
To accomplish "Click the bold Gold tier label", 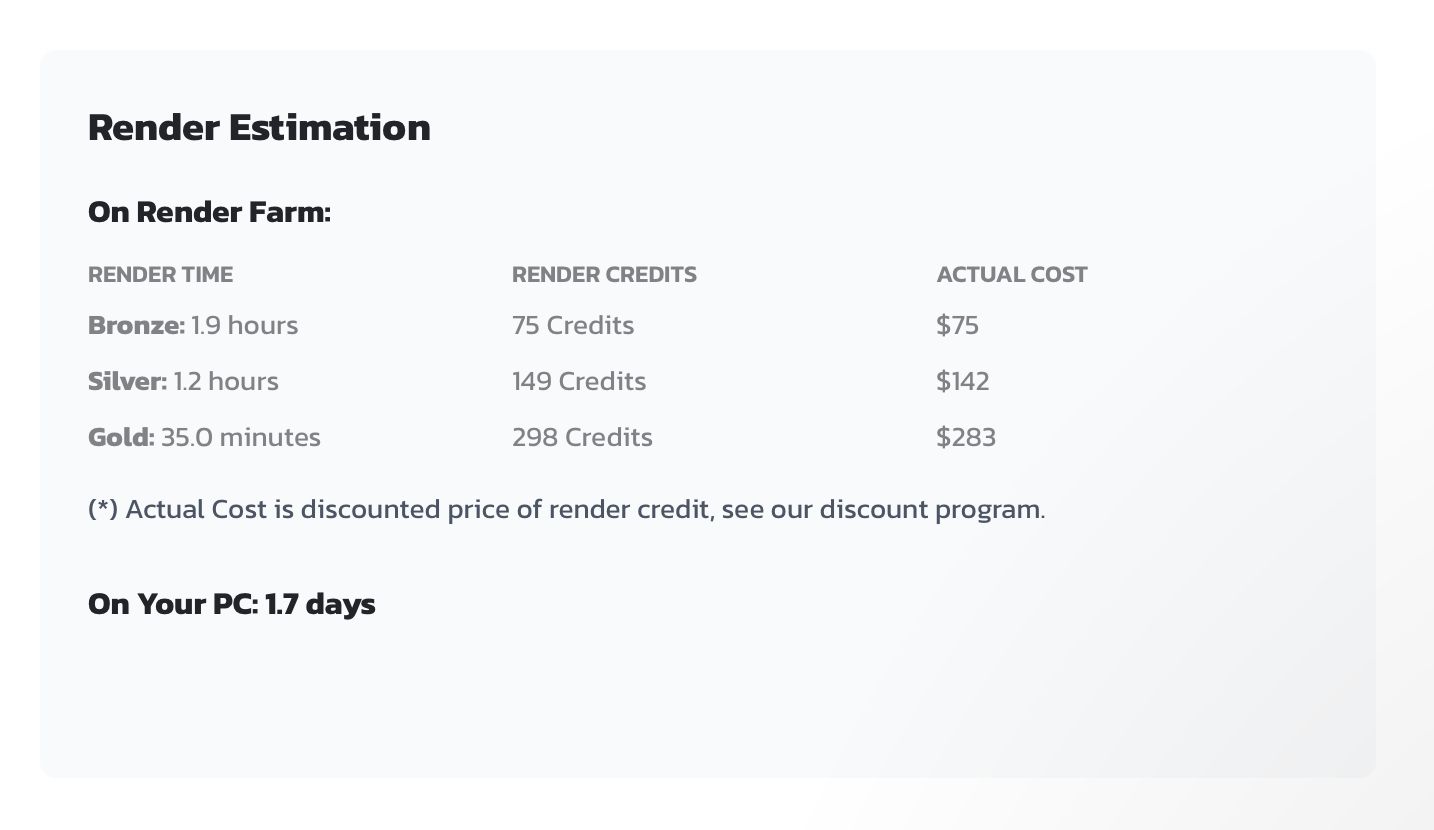I will coord(121,438).
